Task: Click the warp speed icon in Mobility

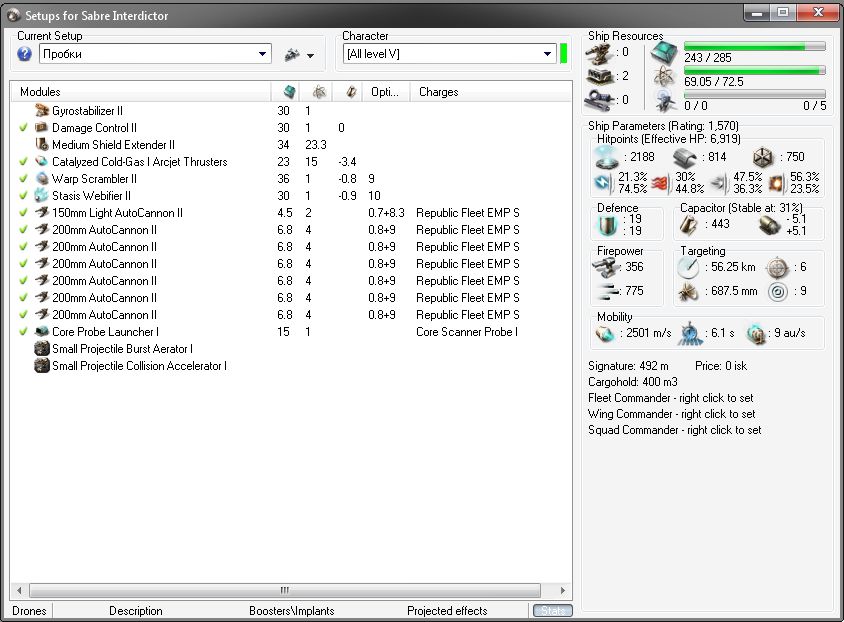Action: click(x=756, y=334)
